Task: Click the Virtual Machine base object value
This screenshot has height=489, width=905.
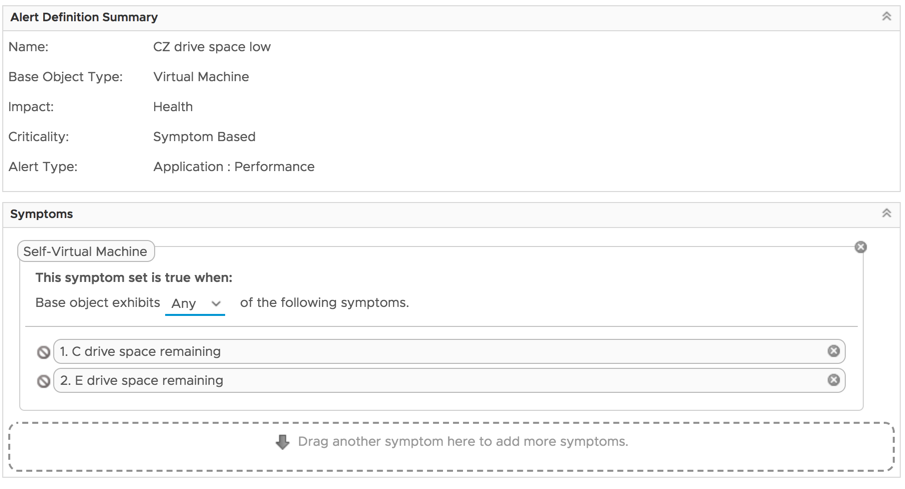Action: 201,77
